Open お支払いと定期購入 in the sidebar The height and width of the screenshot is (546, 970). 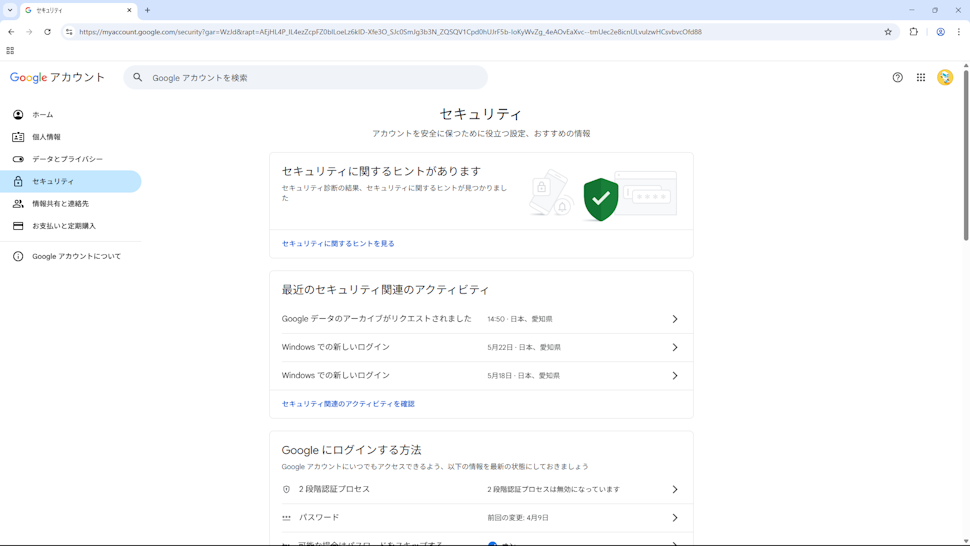(x=71, y=226)
